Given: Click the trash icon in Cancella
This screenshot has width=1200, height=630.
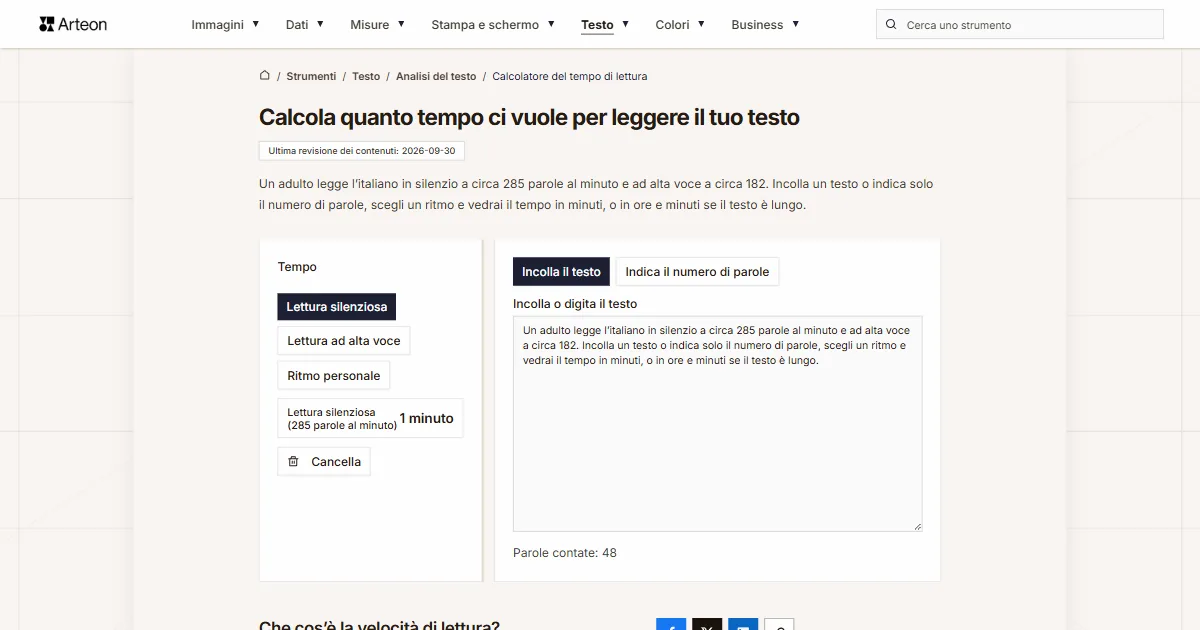Looking at the screenshot, I should pos(293,462).
